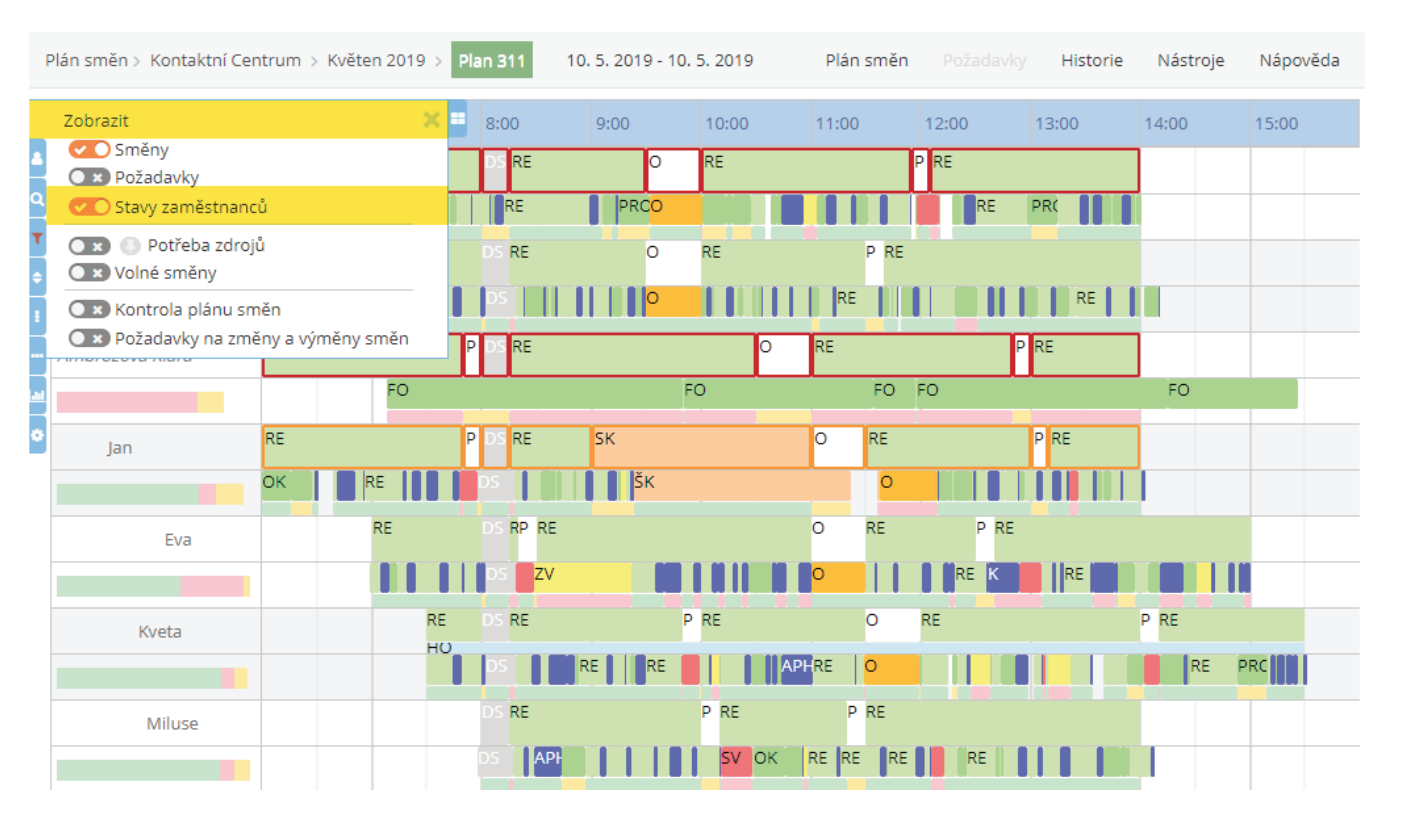Click the grid view icon beside timeline
Image resolution: width=1406 pixels, height=816 pixels.
458,119
